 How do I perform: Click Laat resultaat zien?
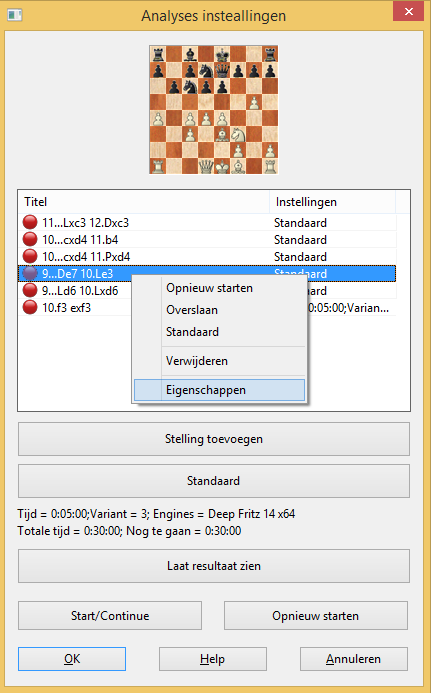click(214, 566)
